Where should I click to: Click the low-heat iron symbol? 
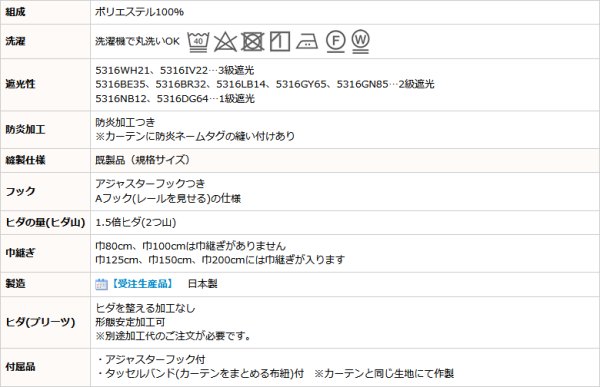(x=307, y=41)
